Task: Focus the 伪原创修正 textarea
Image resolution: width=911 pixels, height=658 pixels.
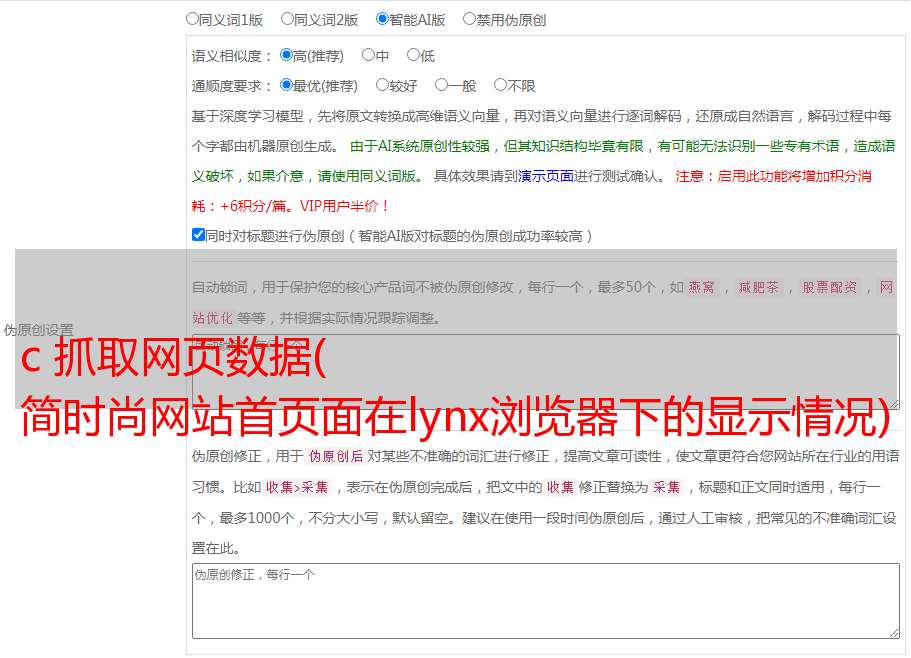Action: coord(546,601)
